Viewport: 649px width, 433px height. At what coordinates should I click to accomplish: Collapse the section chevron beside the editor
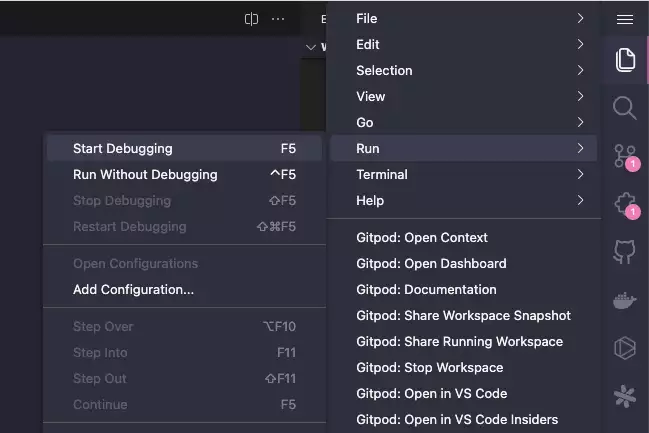pyautogui.click(x=310, y=47)
